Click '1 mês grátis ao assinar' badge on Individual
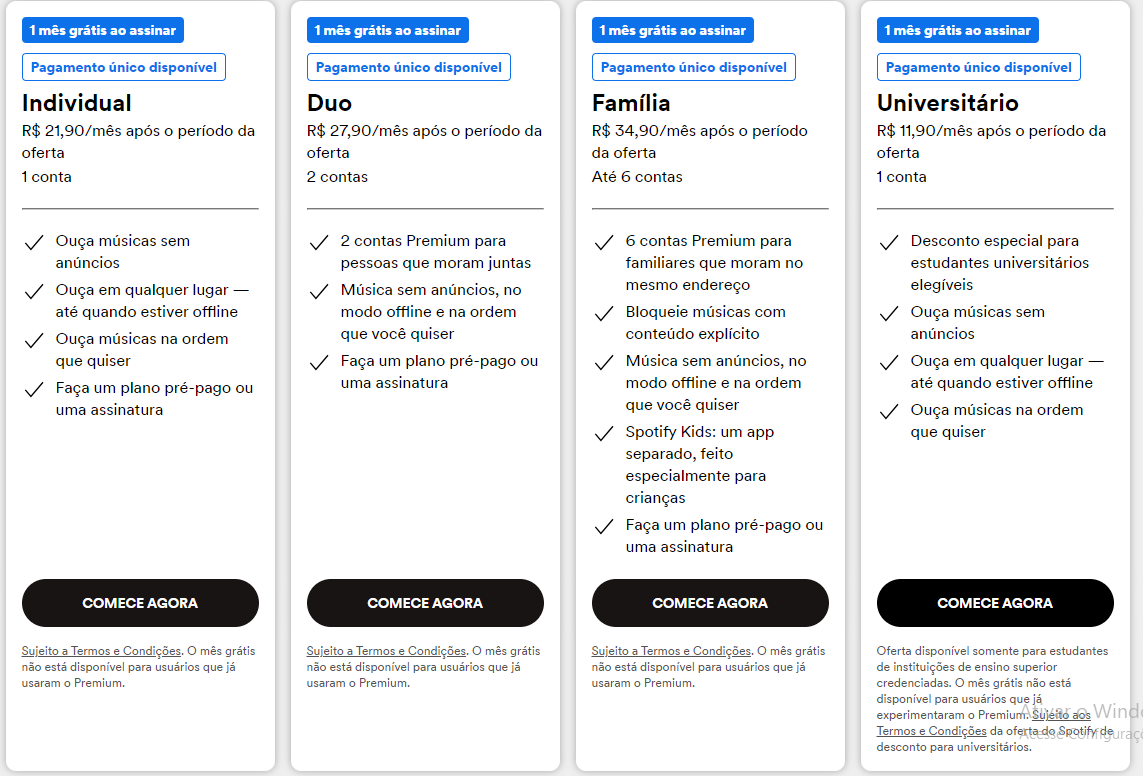The width and height of the screenshot is (1143, 776). 103,30
